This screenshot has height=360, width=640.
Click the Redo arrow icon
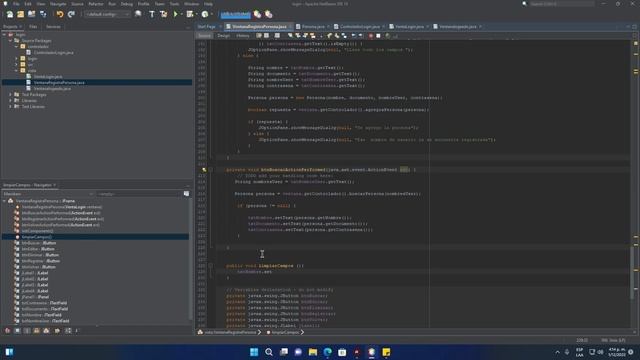point(71,14)
